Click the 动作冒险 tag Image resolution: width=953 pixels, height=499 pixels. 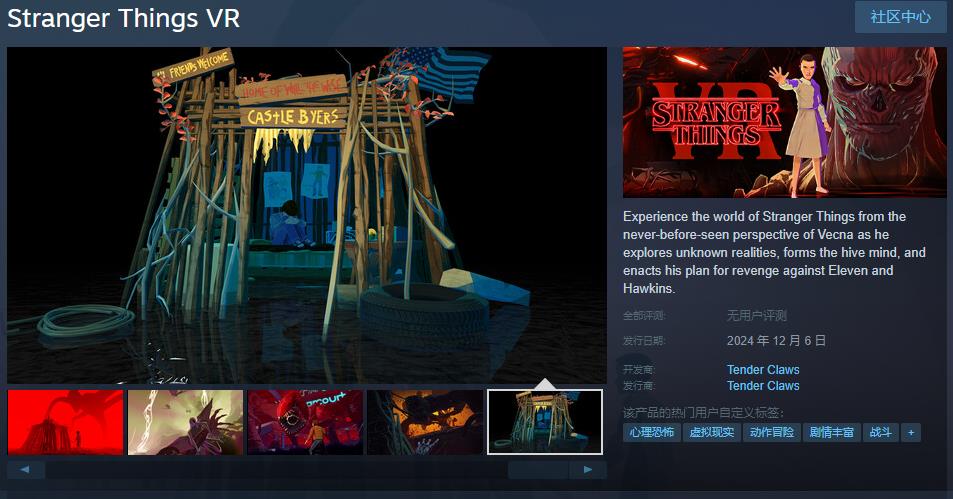point(771,432)
